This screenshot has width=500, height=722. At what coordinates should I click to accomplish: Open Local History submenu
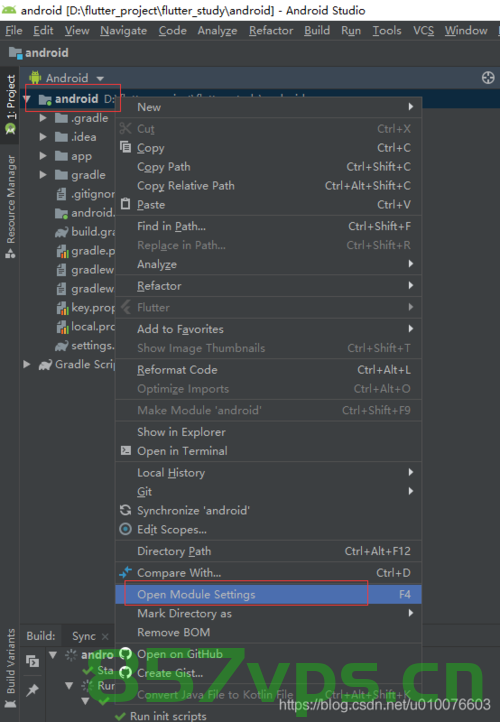(x=268, y=473)
